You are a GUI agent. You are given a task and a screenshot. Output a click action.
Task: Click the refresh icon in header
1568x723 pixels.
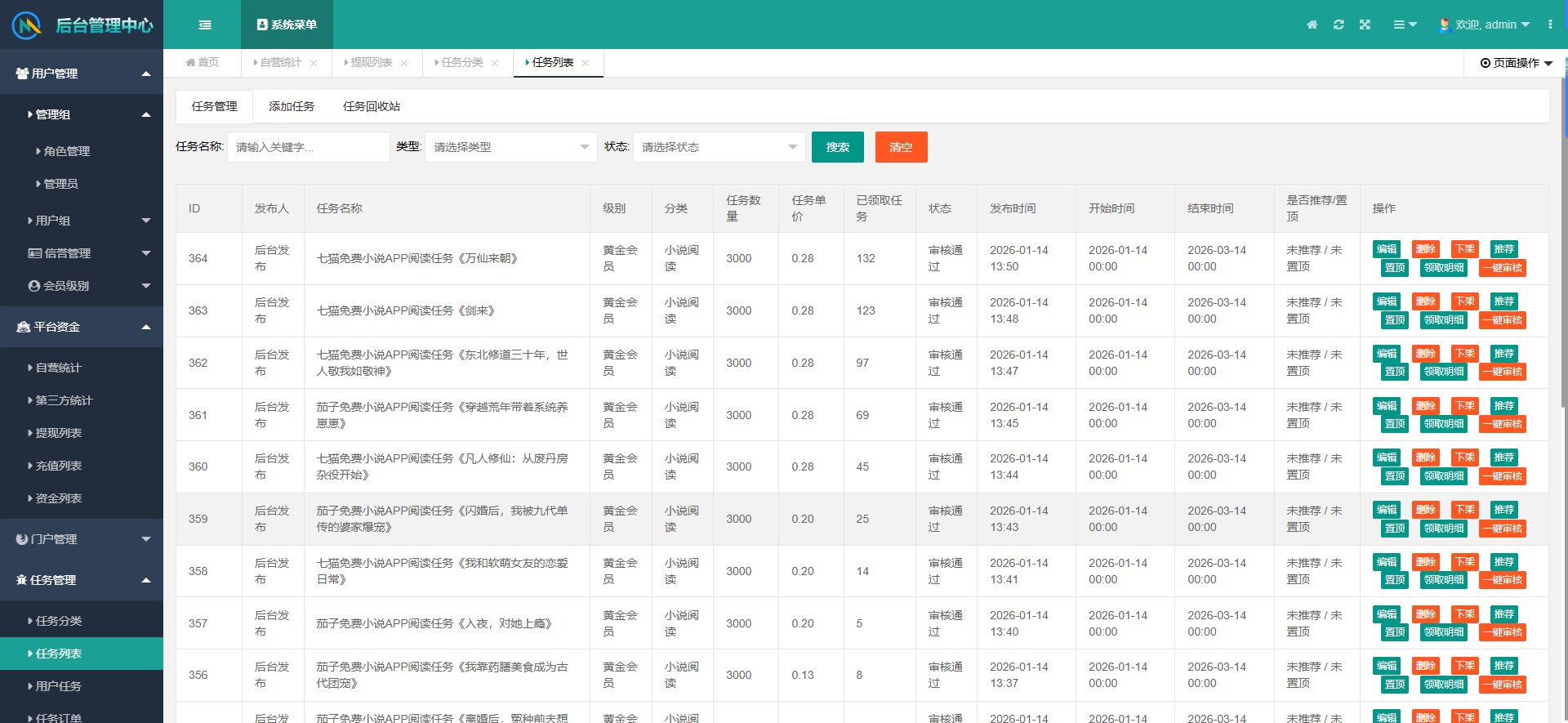pos(1339,25)
